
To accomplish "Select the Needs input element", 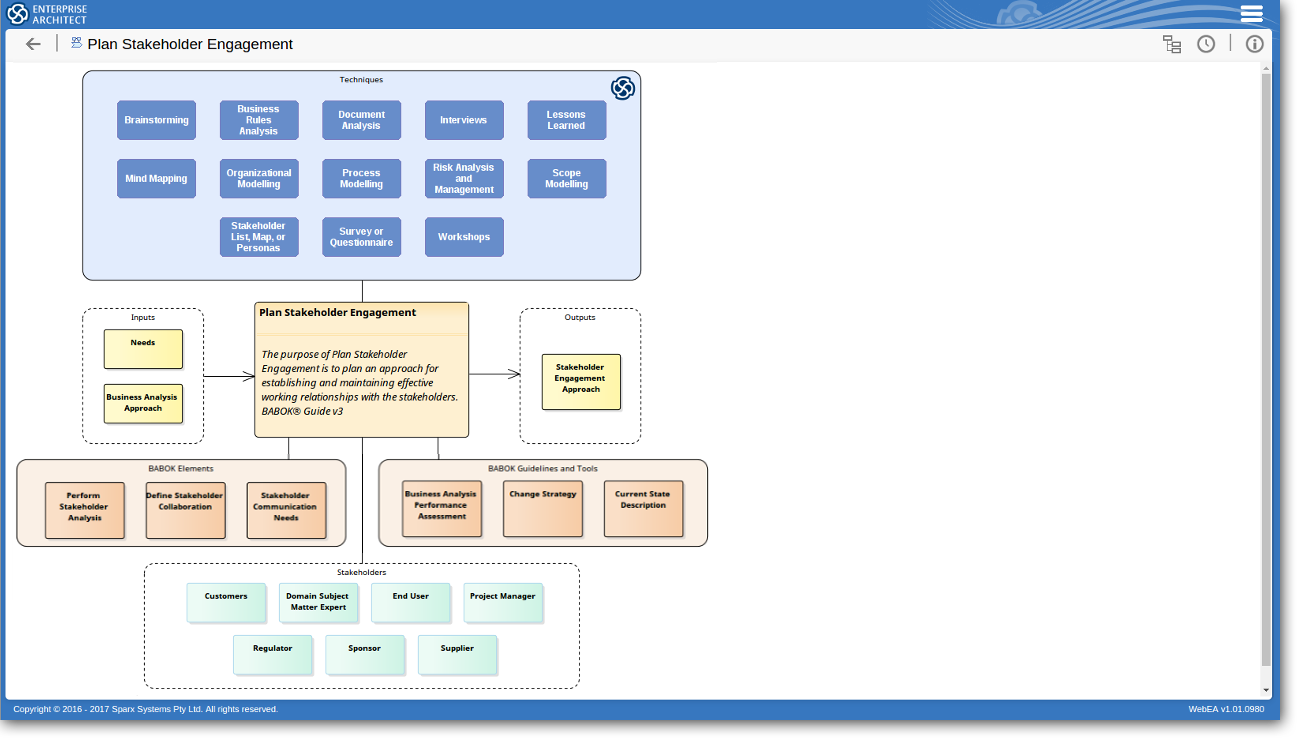I will (x=143, y=349).
